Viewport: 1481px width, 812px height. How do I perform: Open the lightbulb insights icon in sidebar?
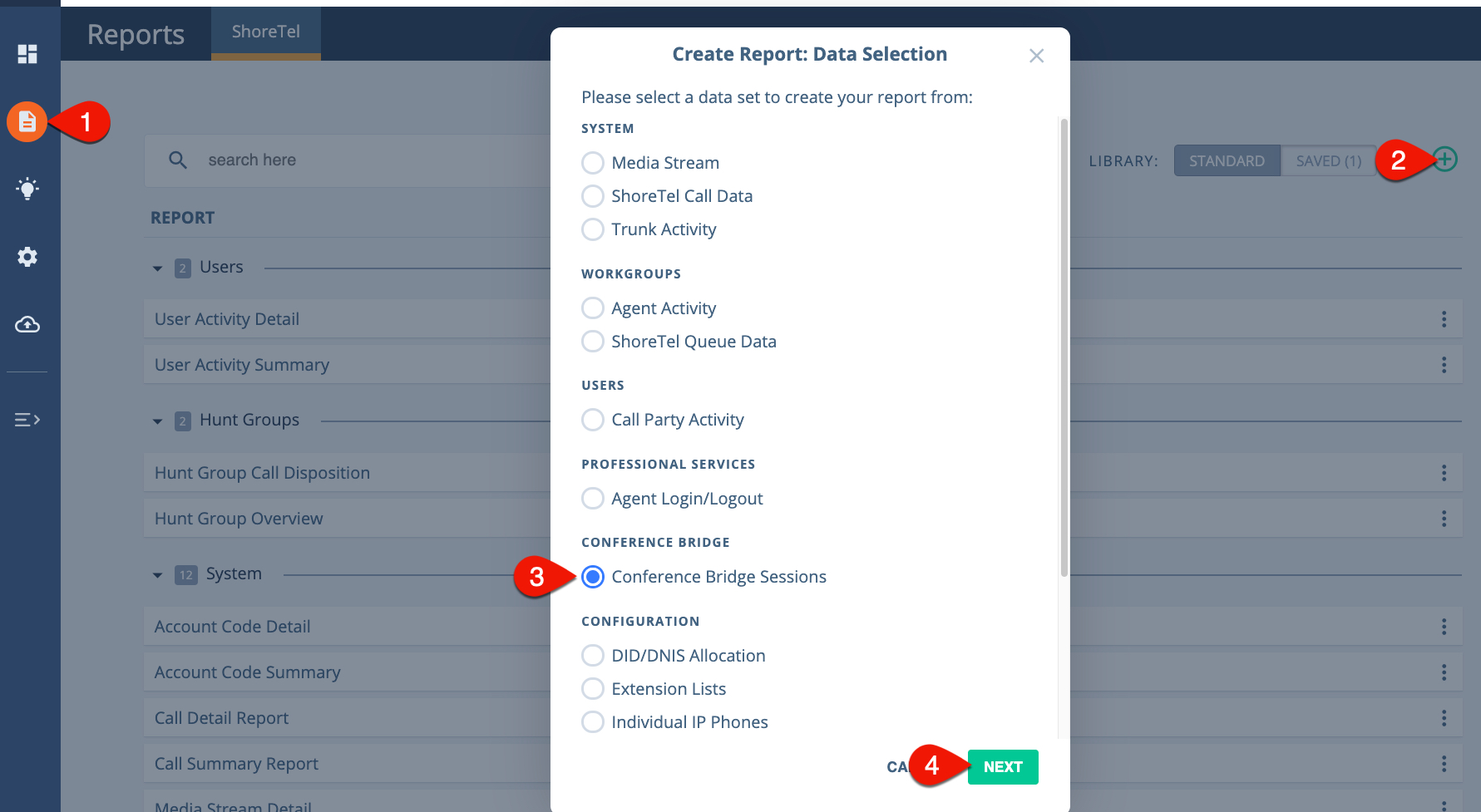coord(27,189)
